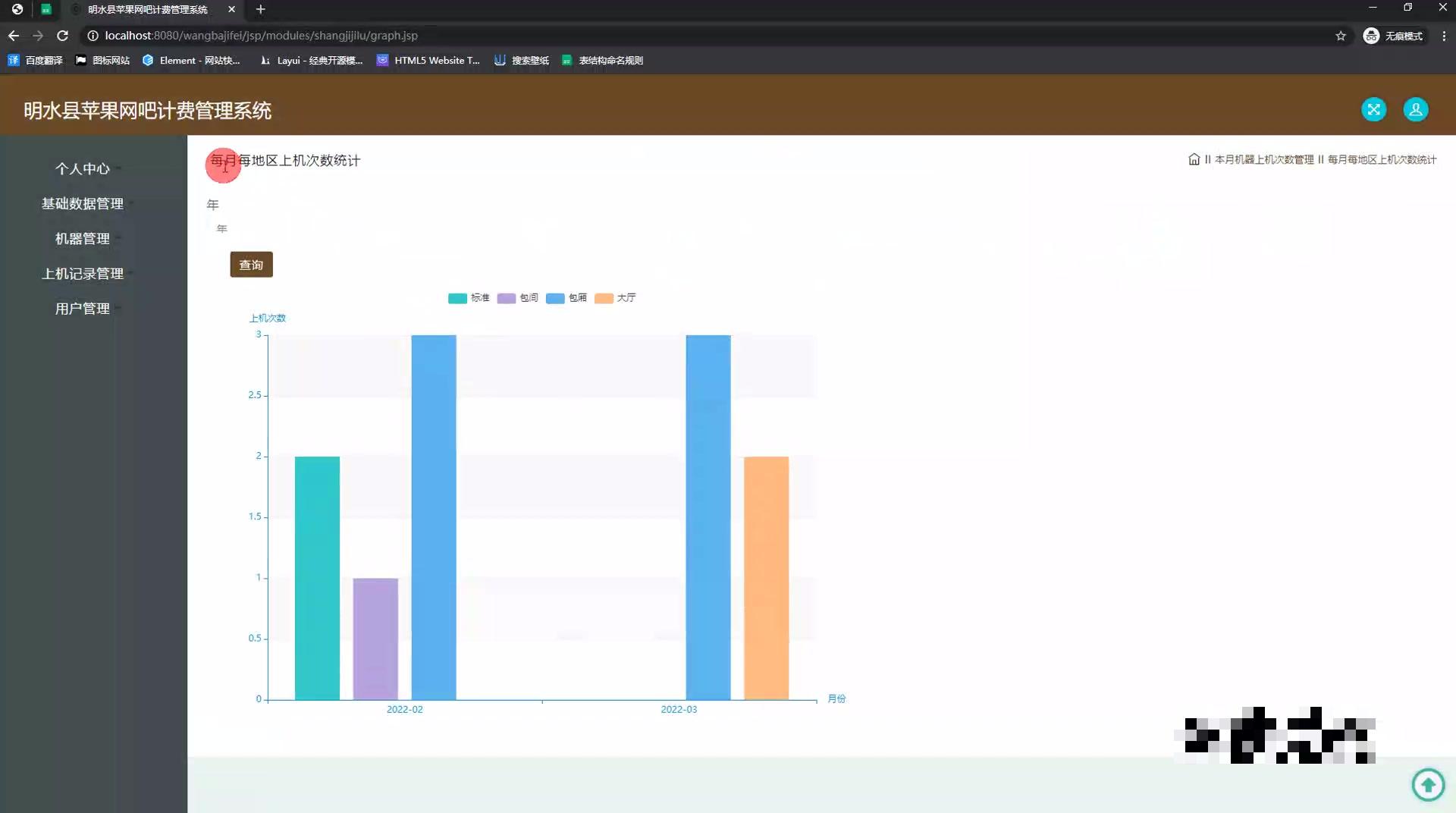The height and width of the screenshot is (813, 1456).
Task: Bookmark this page with the star icon
Action: 1341,36
